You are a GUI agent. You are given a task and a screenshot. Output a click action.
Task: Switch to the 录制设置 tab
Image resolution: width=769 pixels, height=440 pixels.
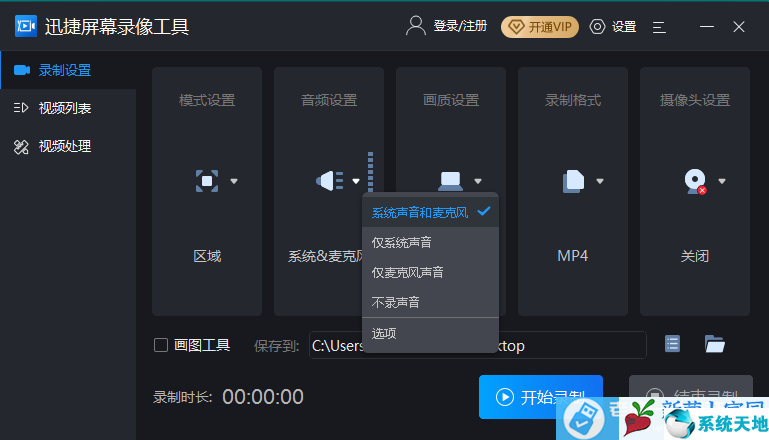pos(68,70)
